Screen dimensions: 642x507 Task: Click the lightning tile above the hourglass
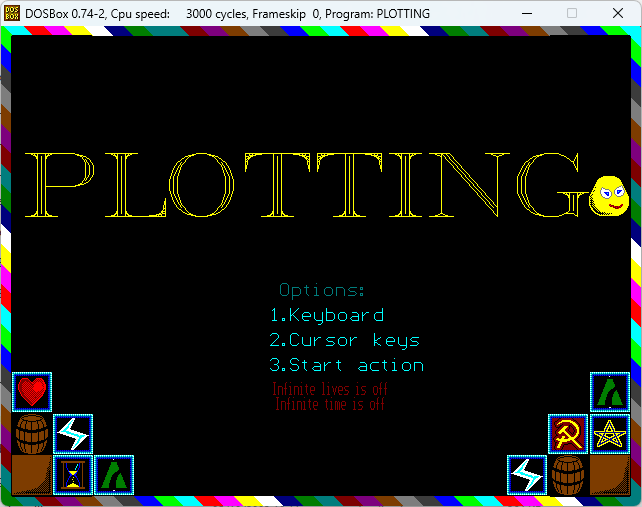pyautogui.click(x=73, y=434)
